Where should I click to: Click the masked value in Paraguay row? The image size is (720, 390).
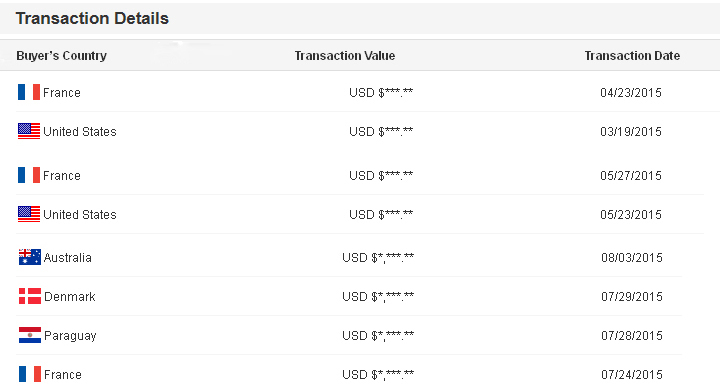pos(378,336)
